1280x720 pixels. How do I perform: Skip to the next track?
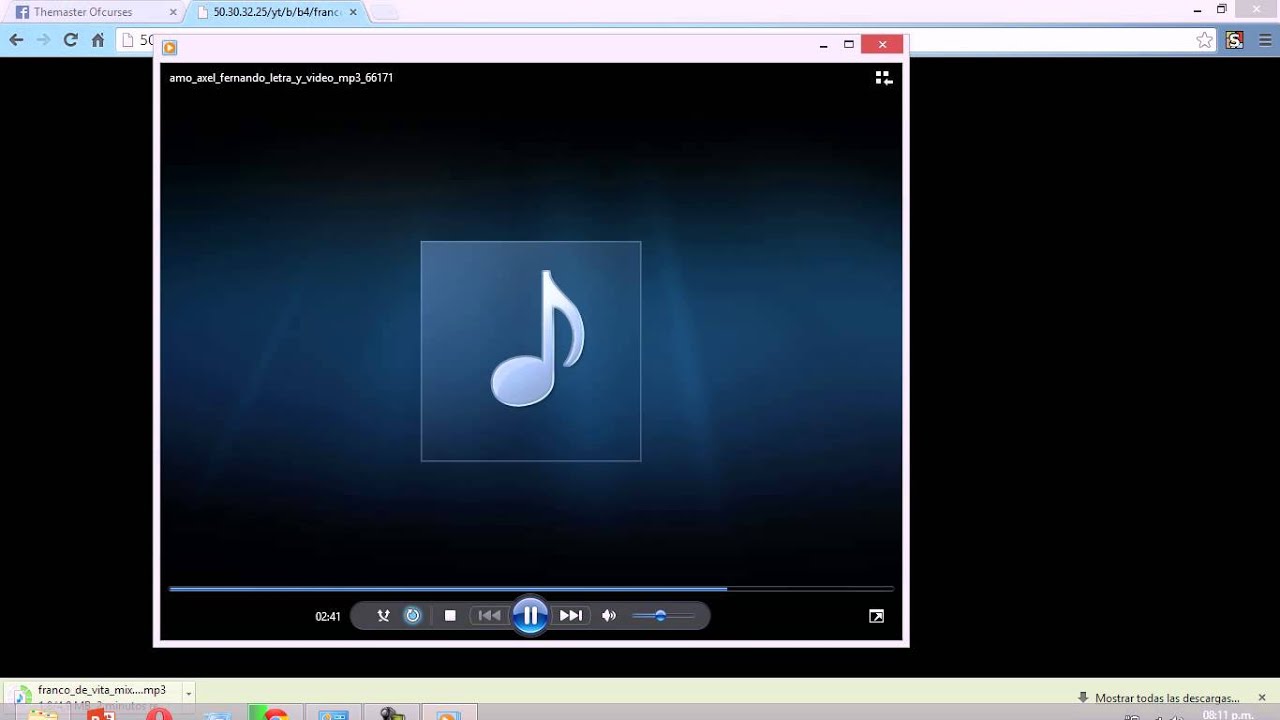click(571, 616)
